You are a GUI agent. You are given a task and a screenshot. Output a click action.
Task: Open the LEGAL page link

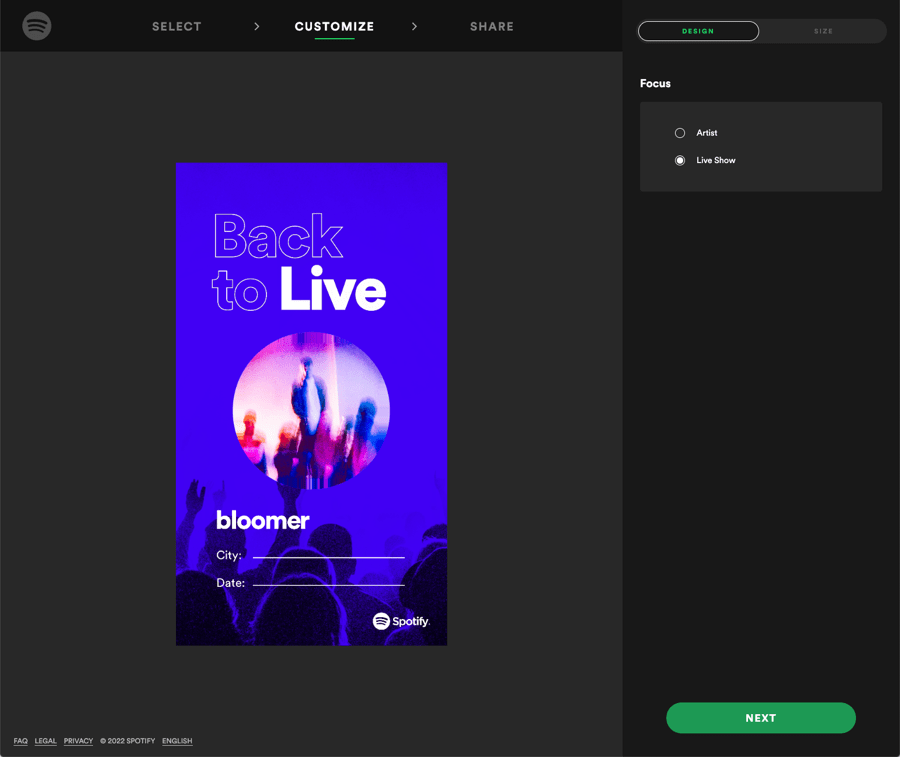click(x=45, y=740)
